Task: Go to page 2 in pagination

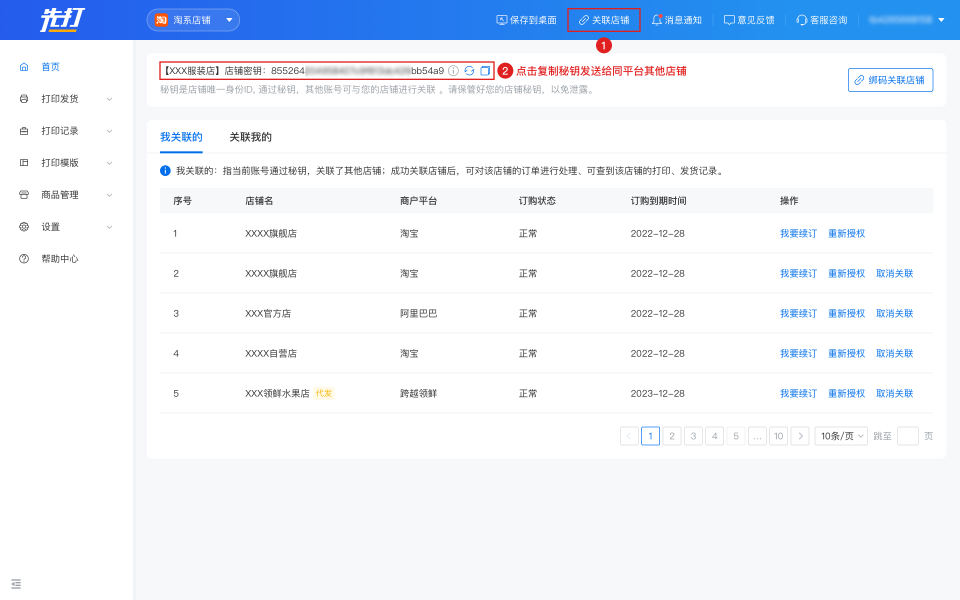Action: point(672,436)
